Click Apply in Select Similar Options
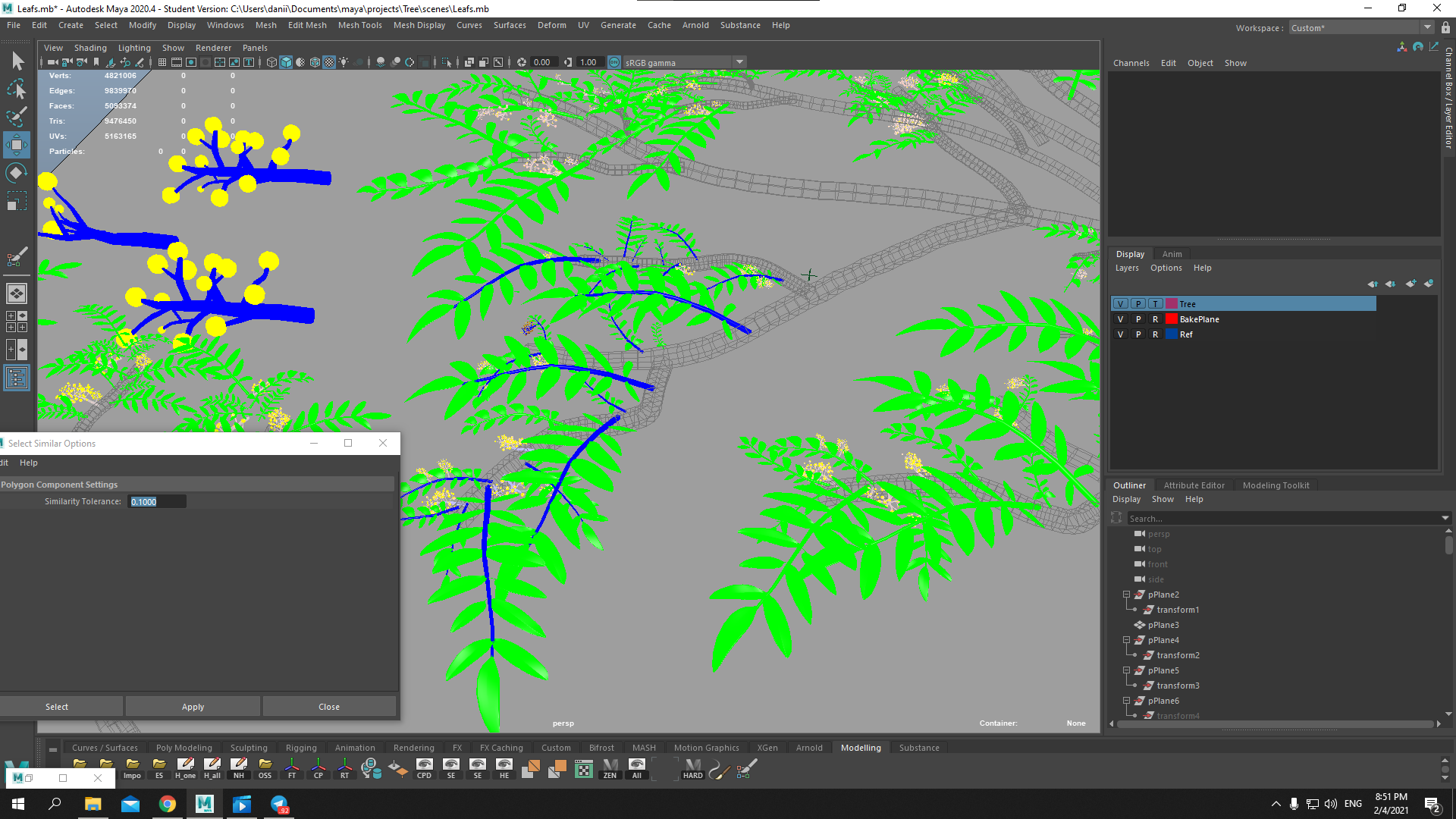The height and width of the screenshot is (819, 1456). pos(193,707)
